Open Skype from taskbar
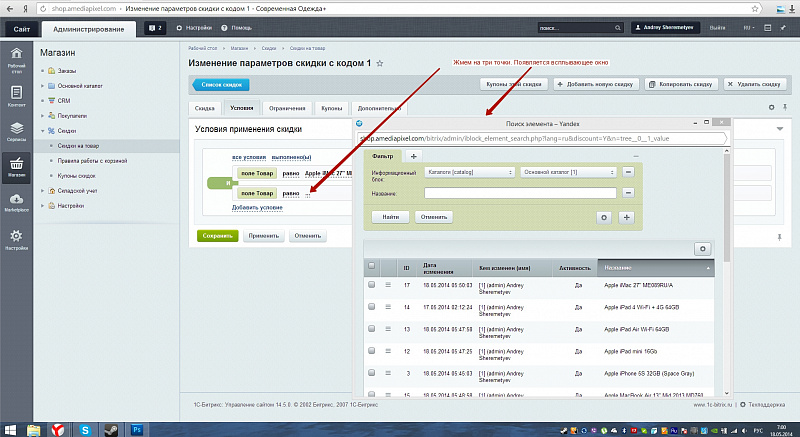The image size is (800, 437). [85, 430]
